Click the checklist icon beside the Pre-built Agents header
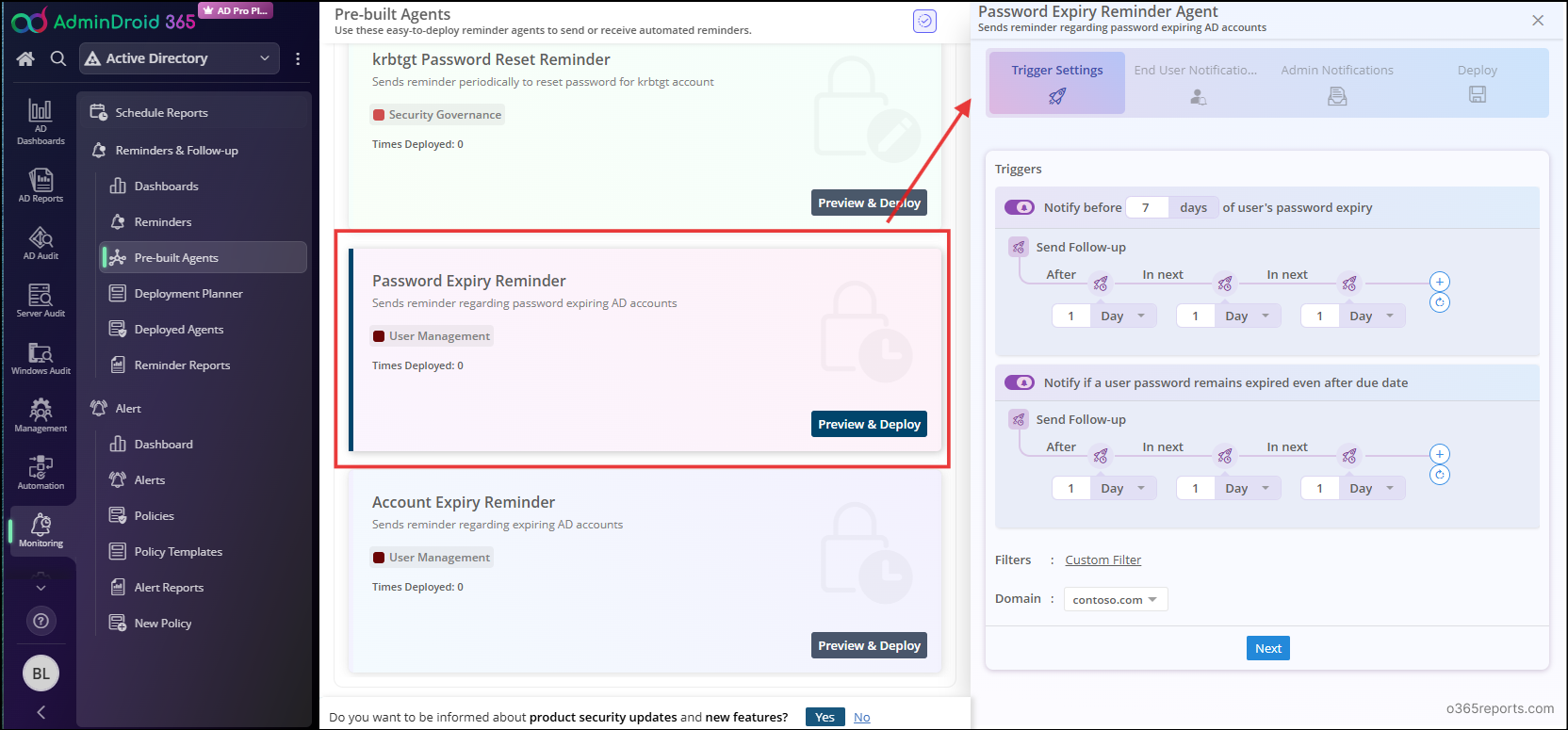This screenshot has height=730, width=1568. 924,21
